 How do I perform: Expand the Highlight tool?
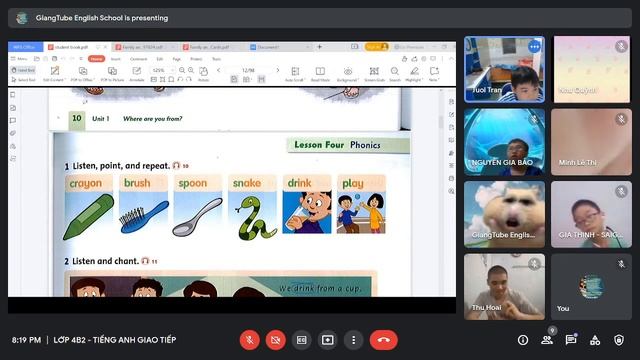[x=414, y=74]
